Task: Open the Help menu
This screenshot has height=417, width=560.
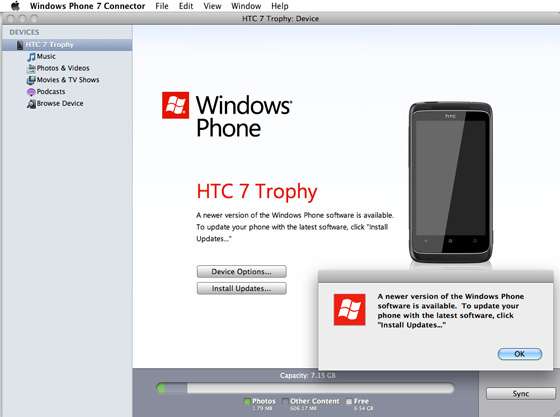Action: 280,6
